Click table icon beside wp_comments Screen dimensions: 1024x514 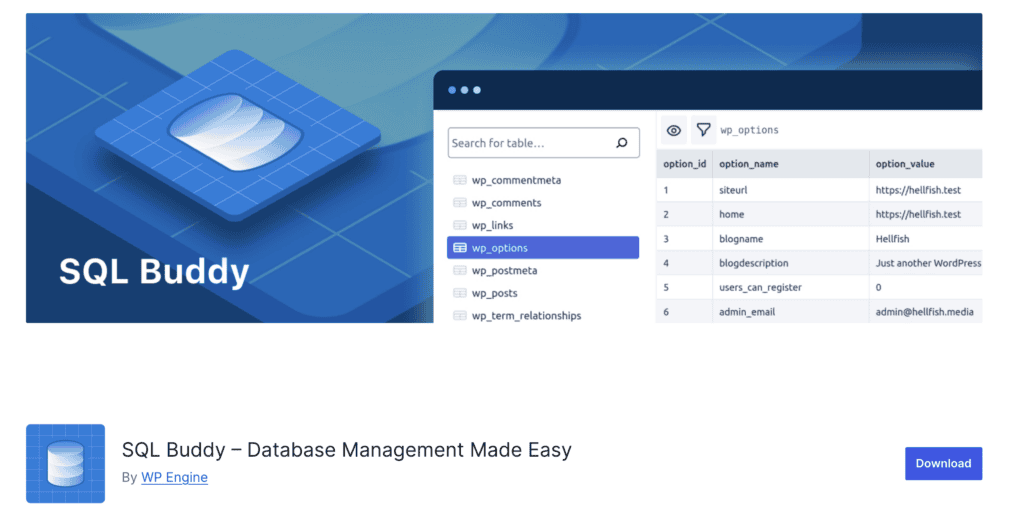(x=460, y=203)
